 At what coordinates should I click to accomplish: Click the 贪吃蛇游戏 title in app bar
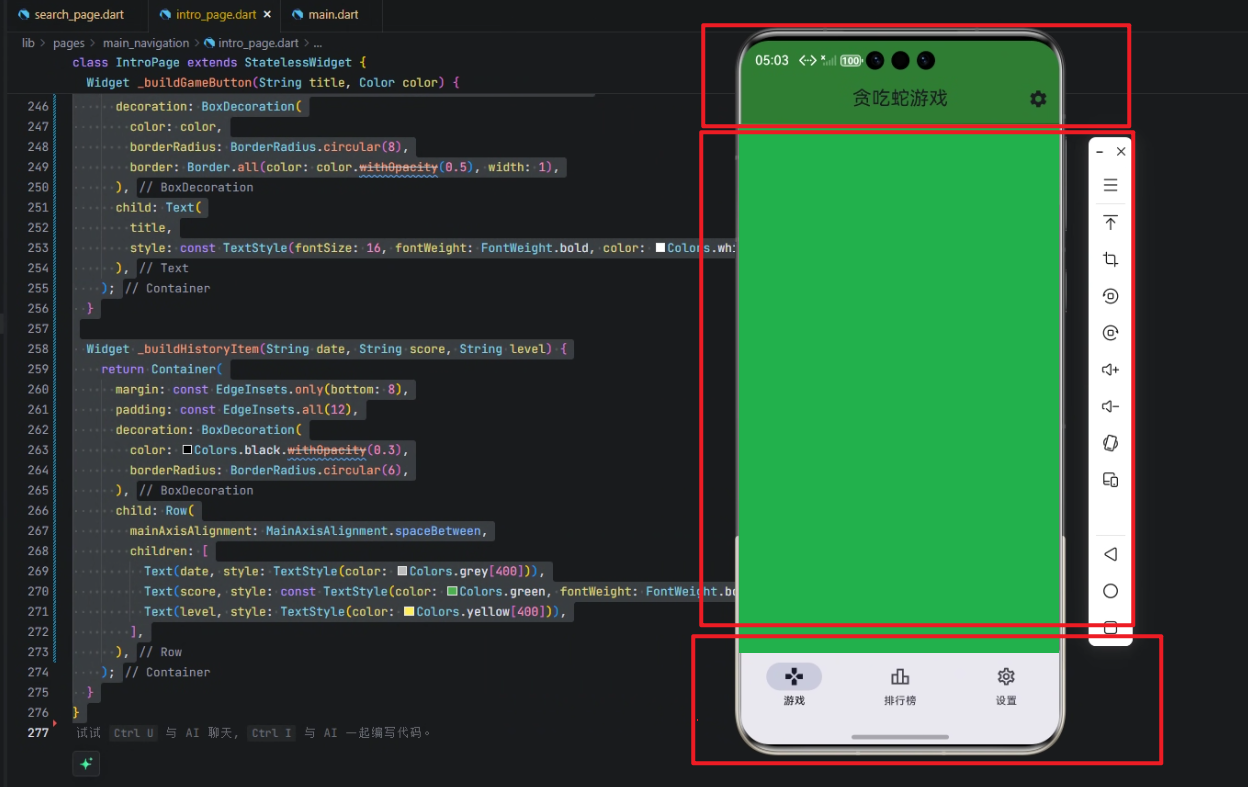899,98
